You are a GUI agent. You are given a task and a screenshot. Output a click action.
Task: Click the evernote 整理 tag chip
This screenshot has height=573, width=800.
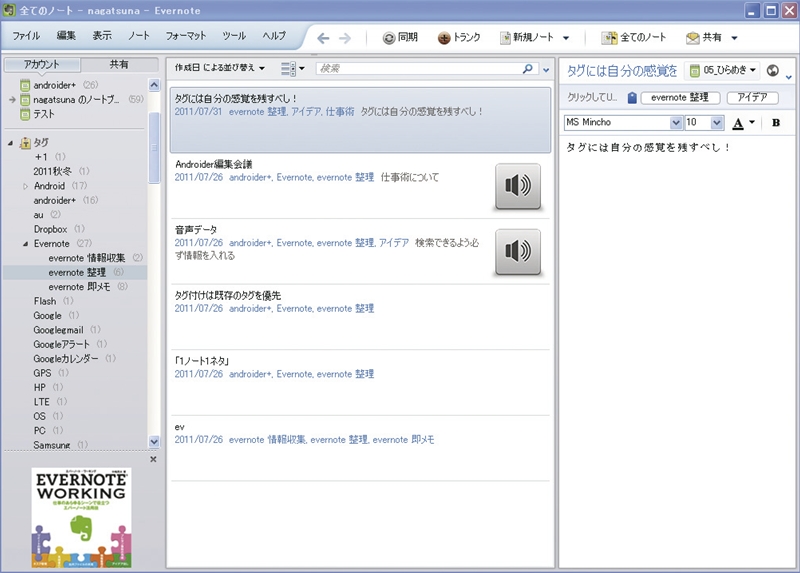click(680, 97)
